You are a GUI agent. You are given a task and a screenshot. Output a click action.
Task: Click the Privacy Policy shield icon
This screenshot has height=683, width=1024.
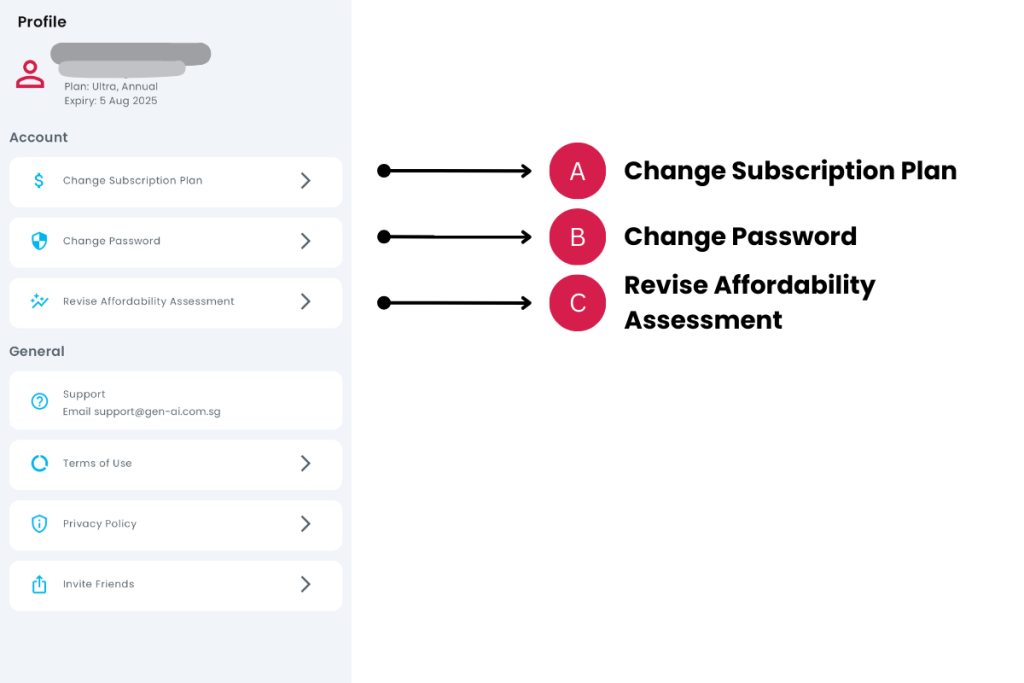coord(39,524)
